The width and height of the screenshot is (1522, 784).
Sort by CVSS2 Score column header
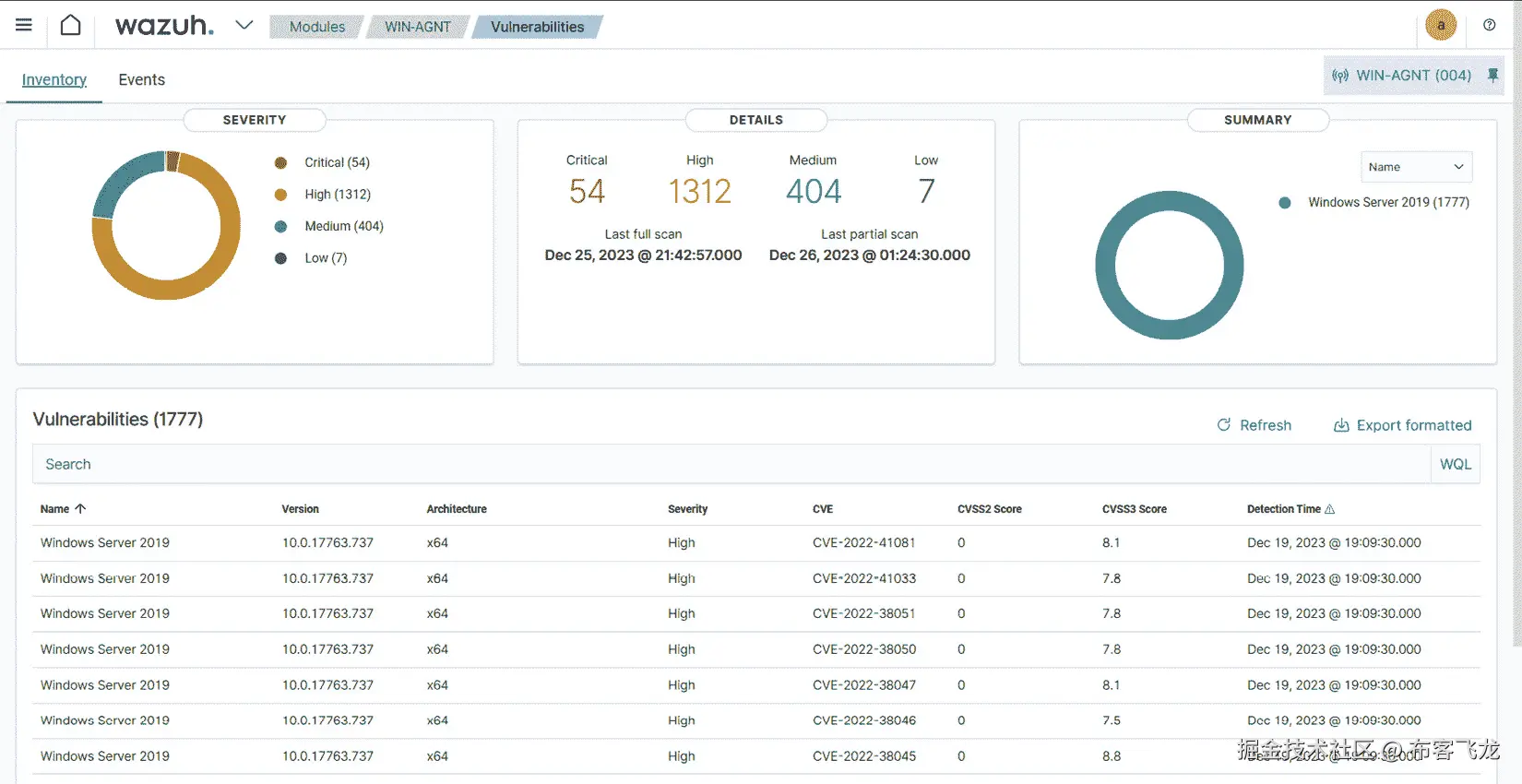coord(990,509)
